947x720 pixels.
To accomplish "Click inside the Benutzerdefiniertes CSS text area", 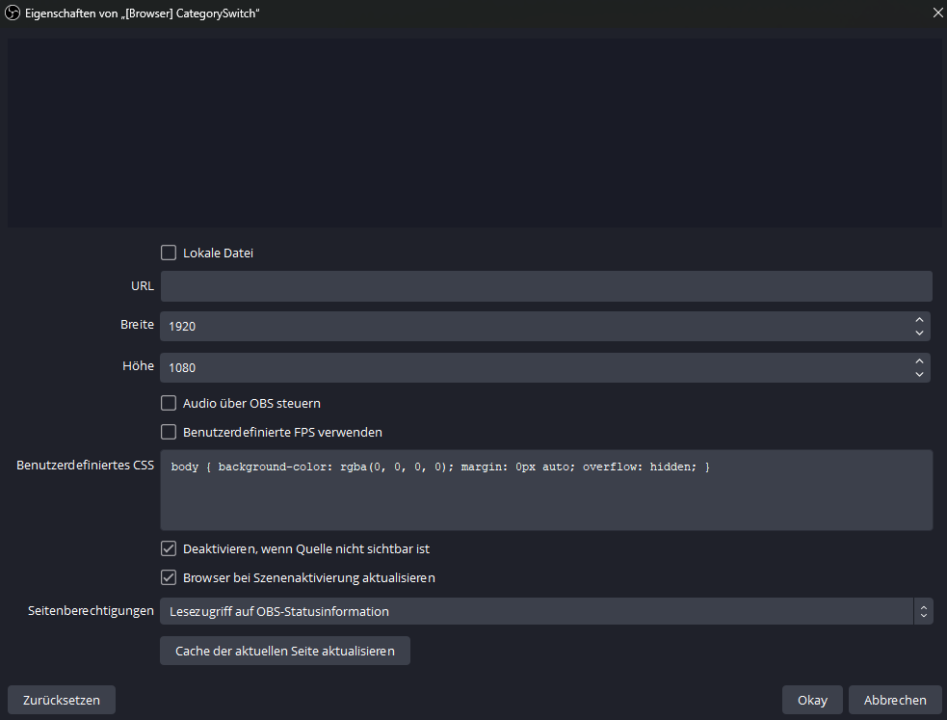I will [x=545, y=495].
